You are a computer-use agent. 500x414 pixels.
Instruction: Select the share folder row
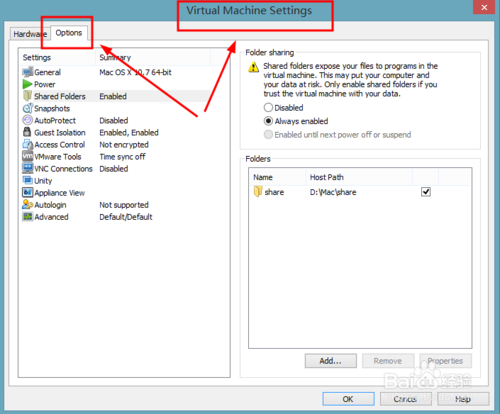(360, 192)
